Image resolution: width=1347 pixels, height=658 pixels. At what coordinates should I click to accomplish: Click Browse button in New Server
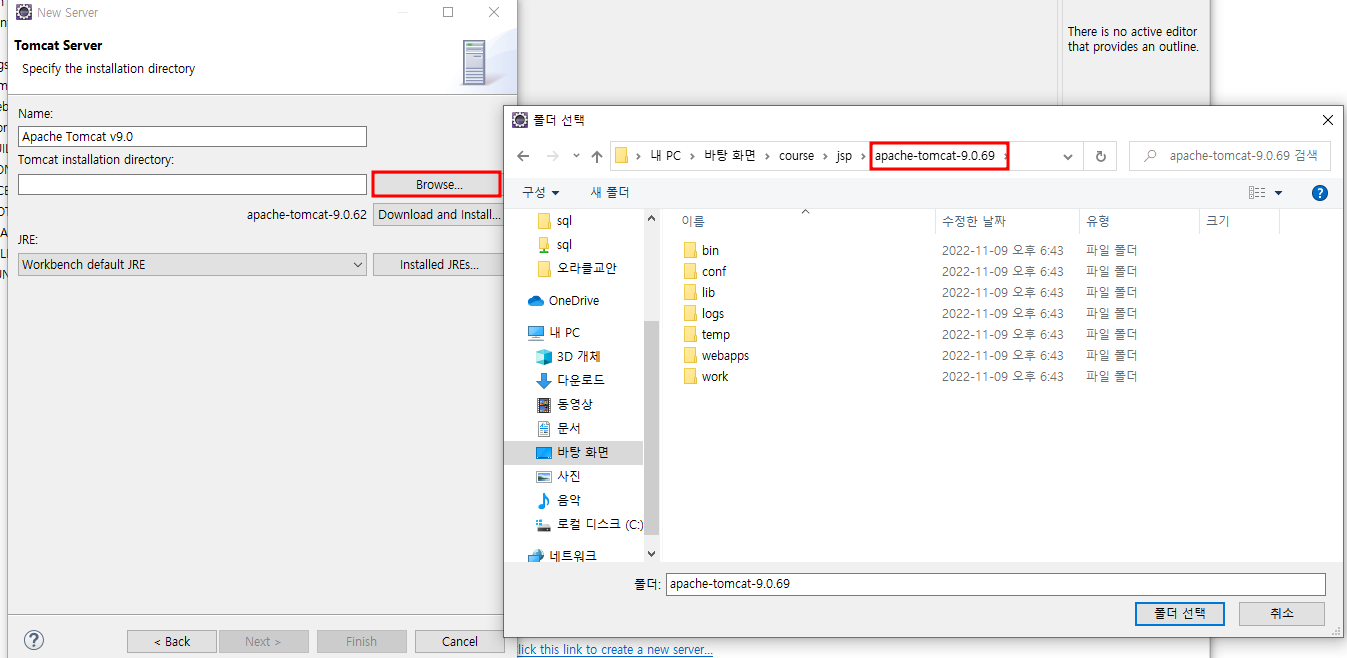(436, 184)
